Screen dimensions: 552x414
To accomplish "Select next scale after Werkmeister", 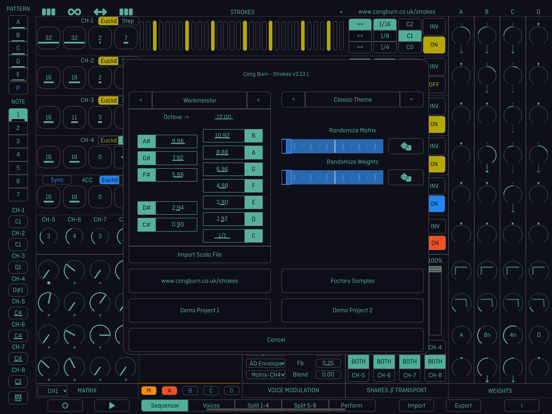I will tap(258, 100).
